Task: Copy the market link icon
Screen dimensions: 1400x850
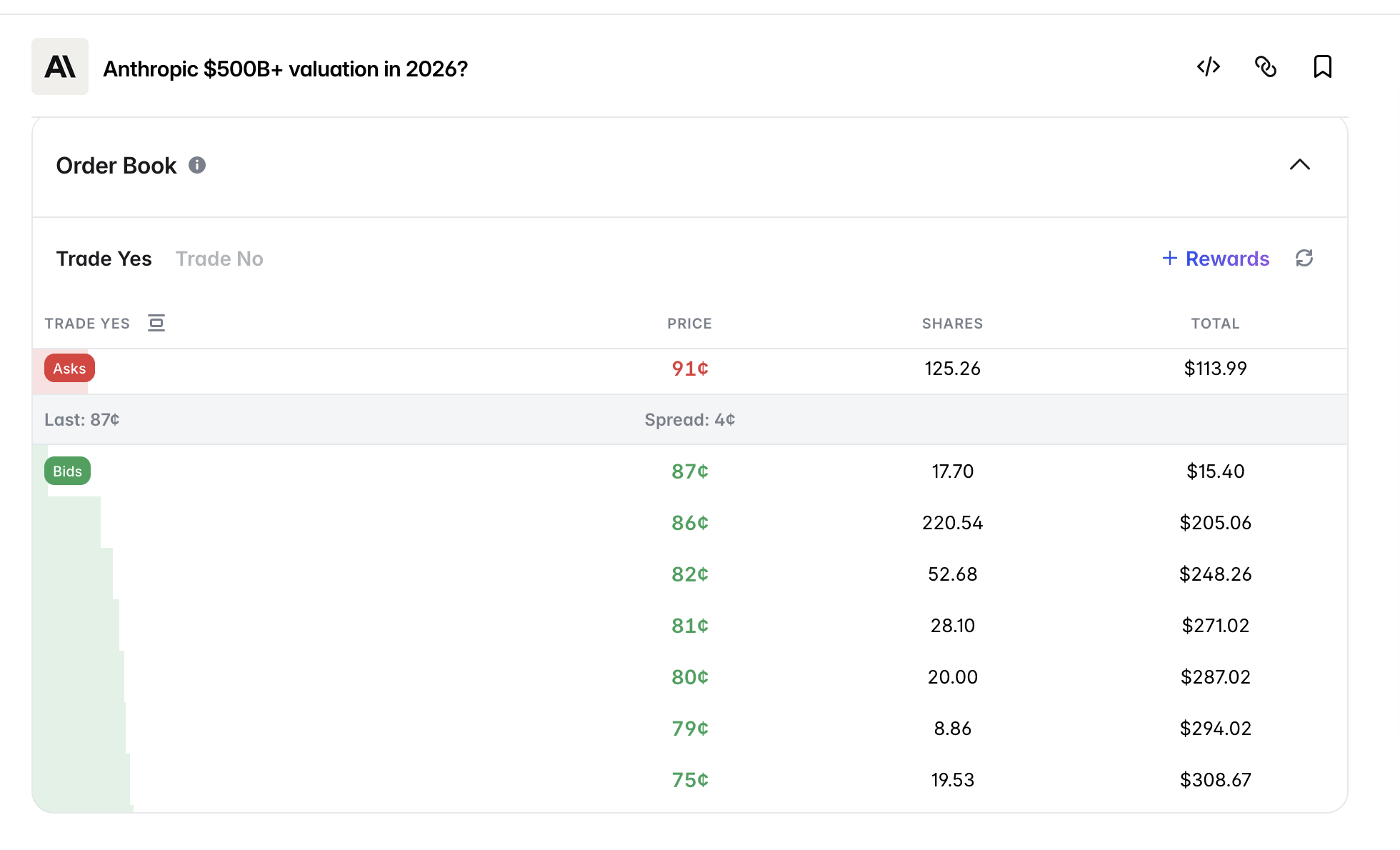Action: [x=1266, y=67]
